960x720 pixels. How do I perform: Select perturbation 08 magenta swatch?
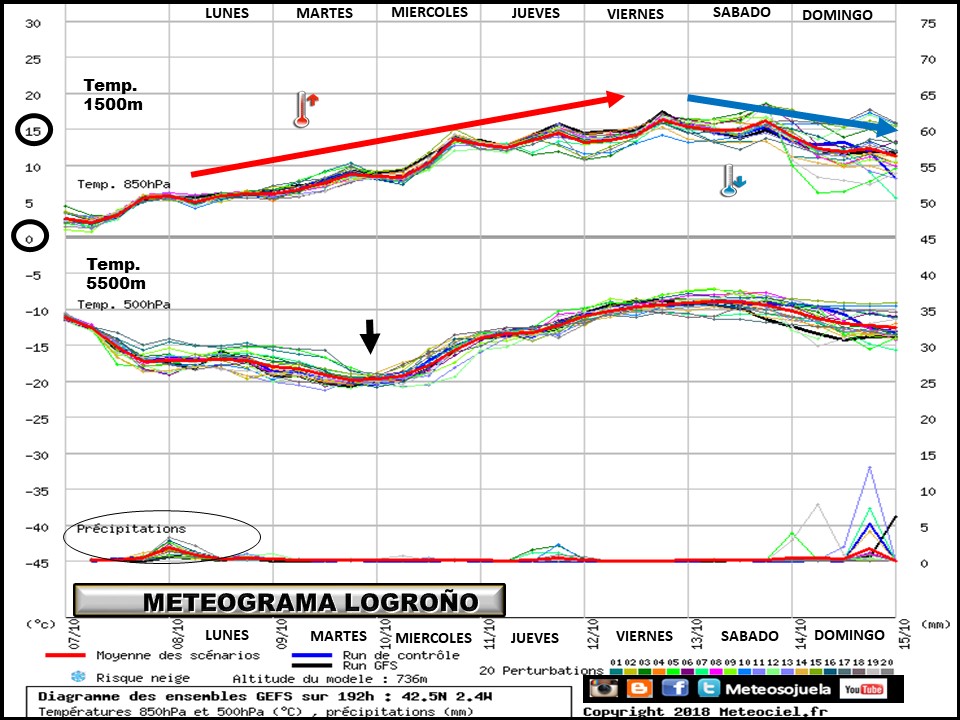coord(716,672)
